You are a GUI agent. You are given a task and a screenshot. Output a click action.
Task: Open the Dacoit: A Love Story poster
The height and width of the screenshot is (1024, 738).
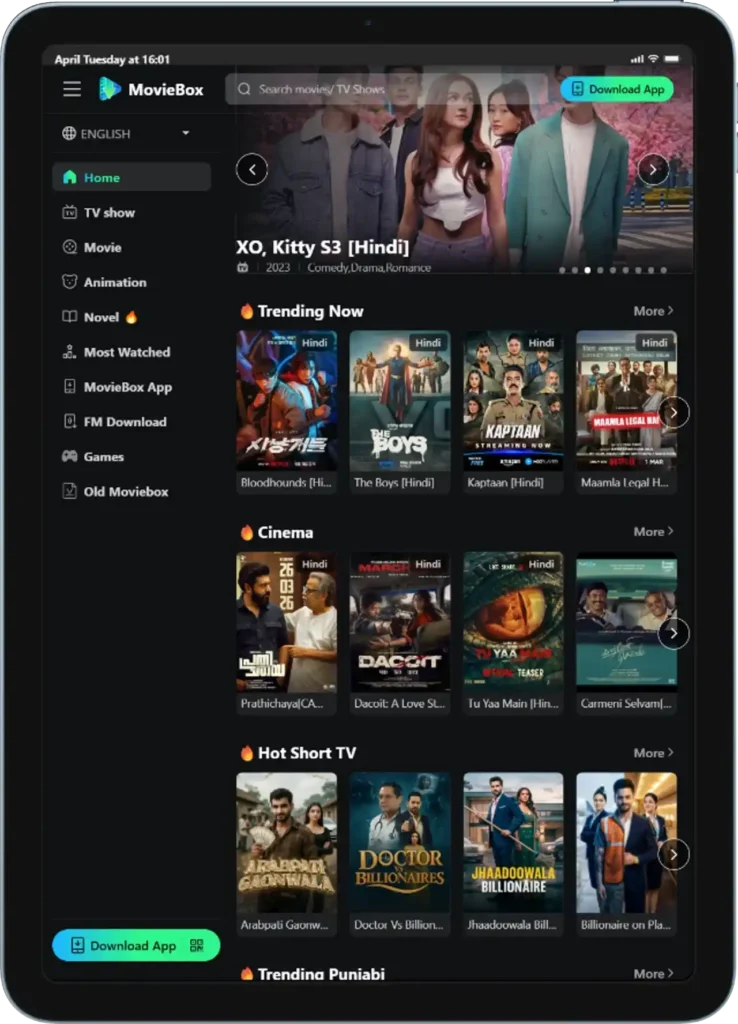(x=400, y=622)
